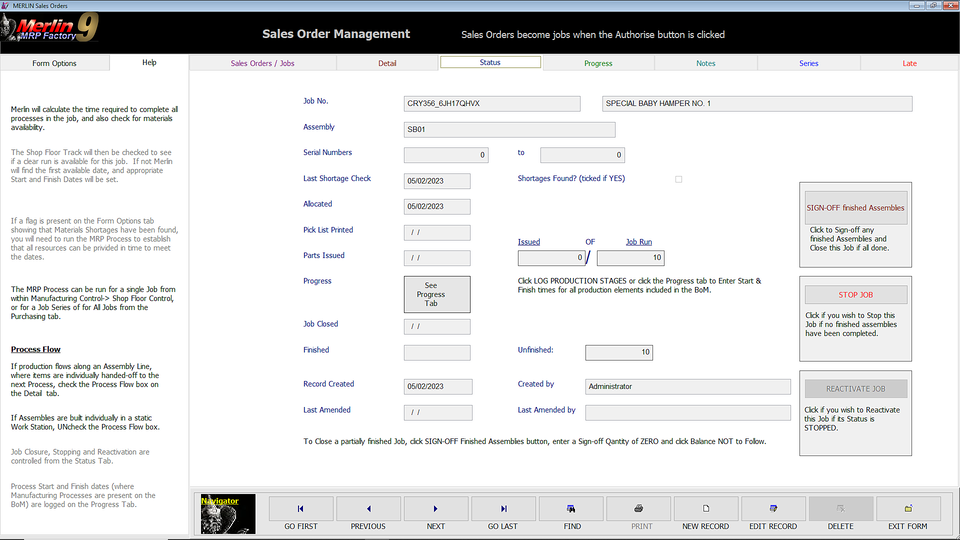Click the Job No. input field

click(492, 104)
